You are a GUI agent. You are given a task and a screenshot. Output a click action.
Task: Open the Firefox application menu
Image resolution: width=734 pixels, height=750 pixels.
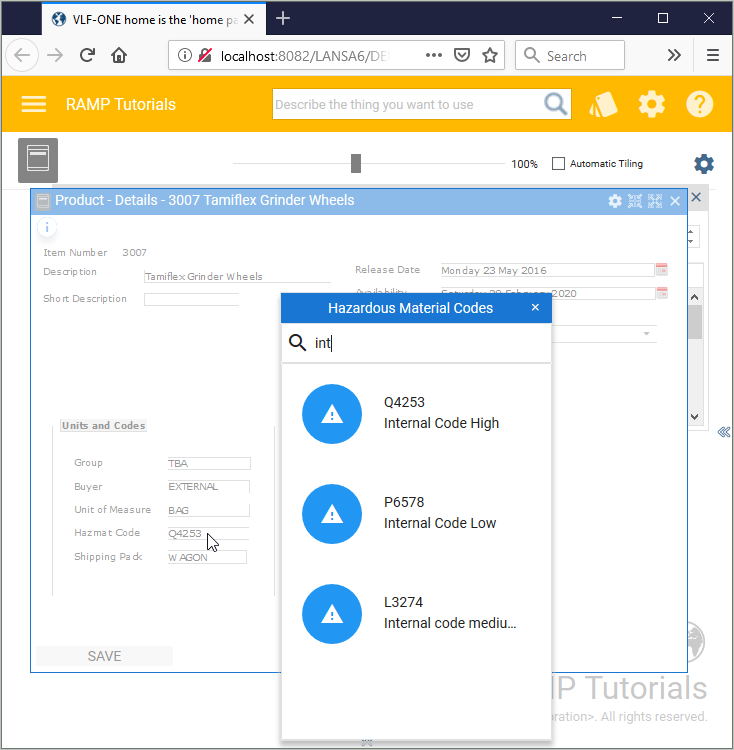point(712,55)
